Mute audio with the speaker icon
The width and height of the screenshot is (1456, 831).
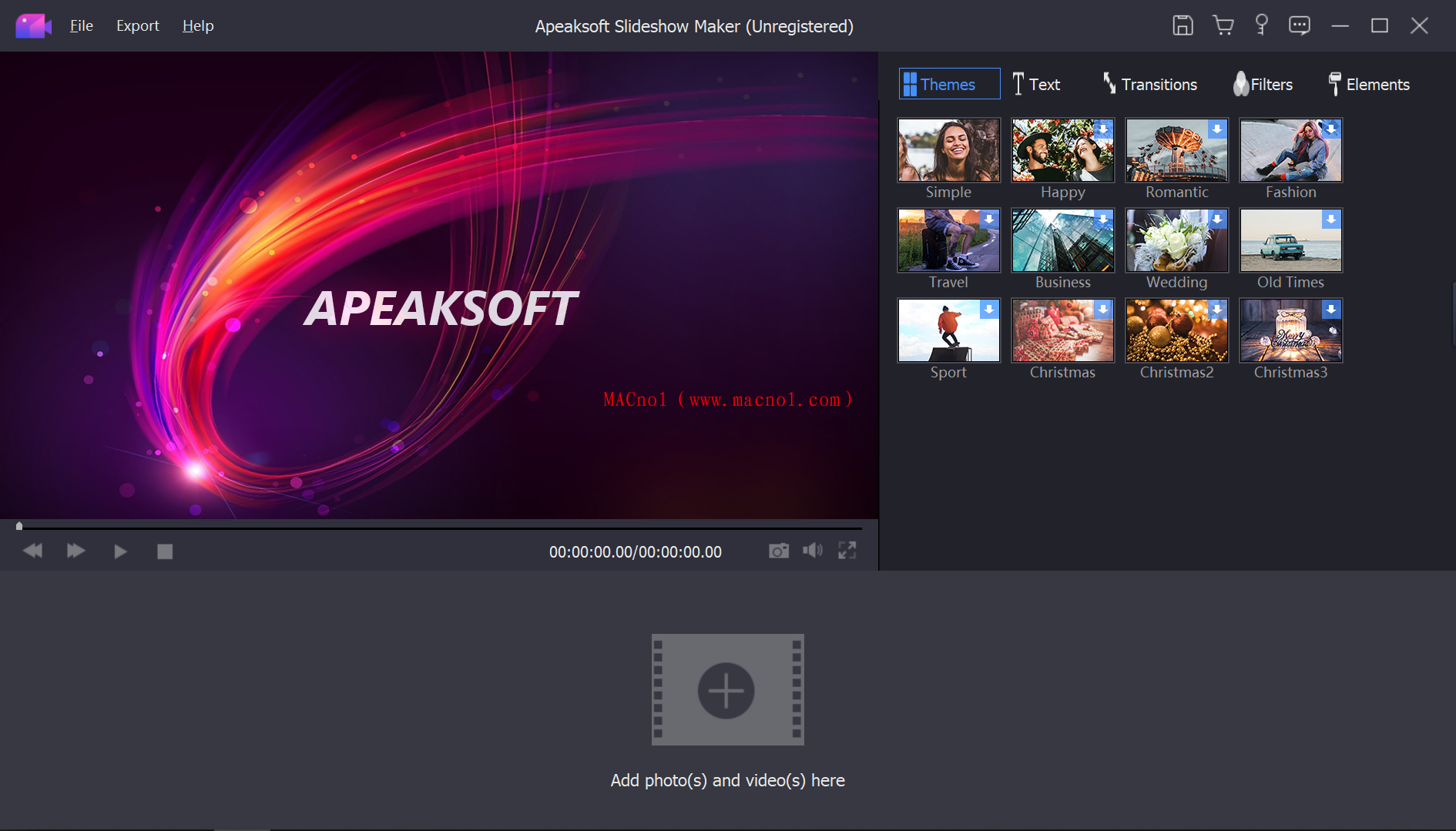coord(813,550)
